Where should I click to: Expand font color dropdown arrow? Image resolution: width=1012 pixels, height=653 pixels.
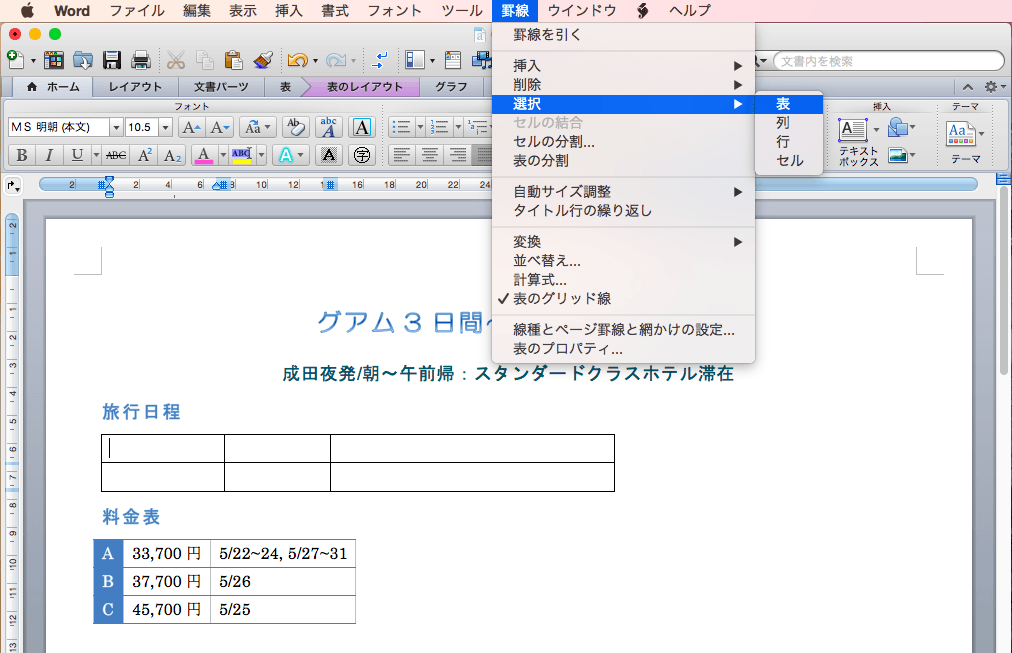click(223, 155)
